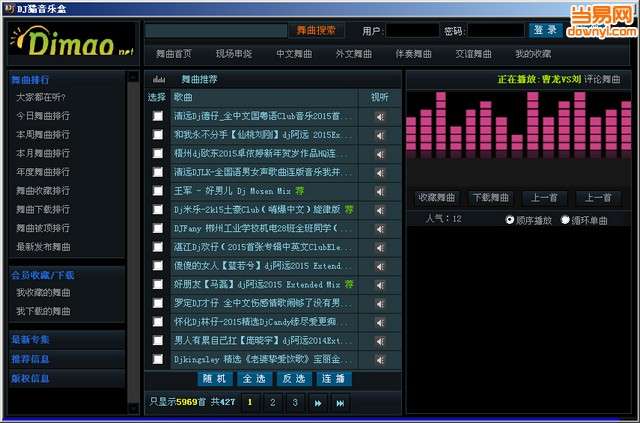This screenshot has width=640, height=423.
Task: Open the 中文舞曲 tab
Action: [x=294, y=54]
